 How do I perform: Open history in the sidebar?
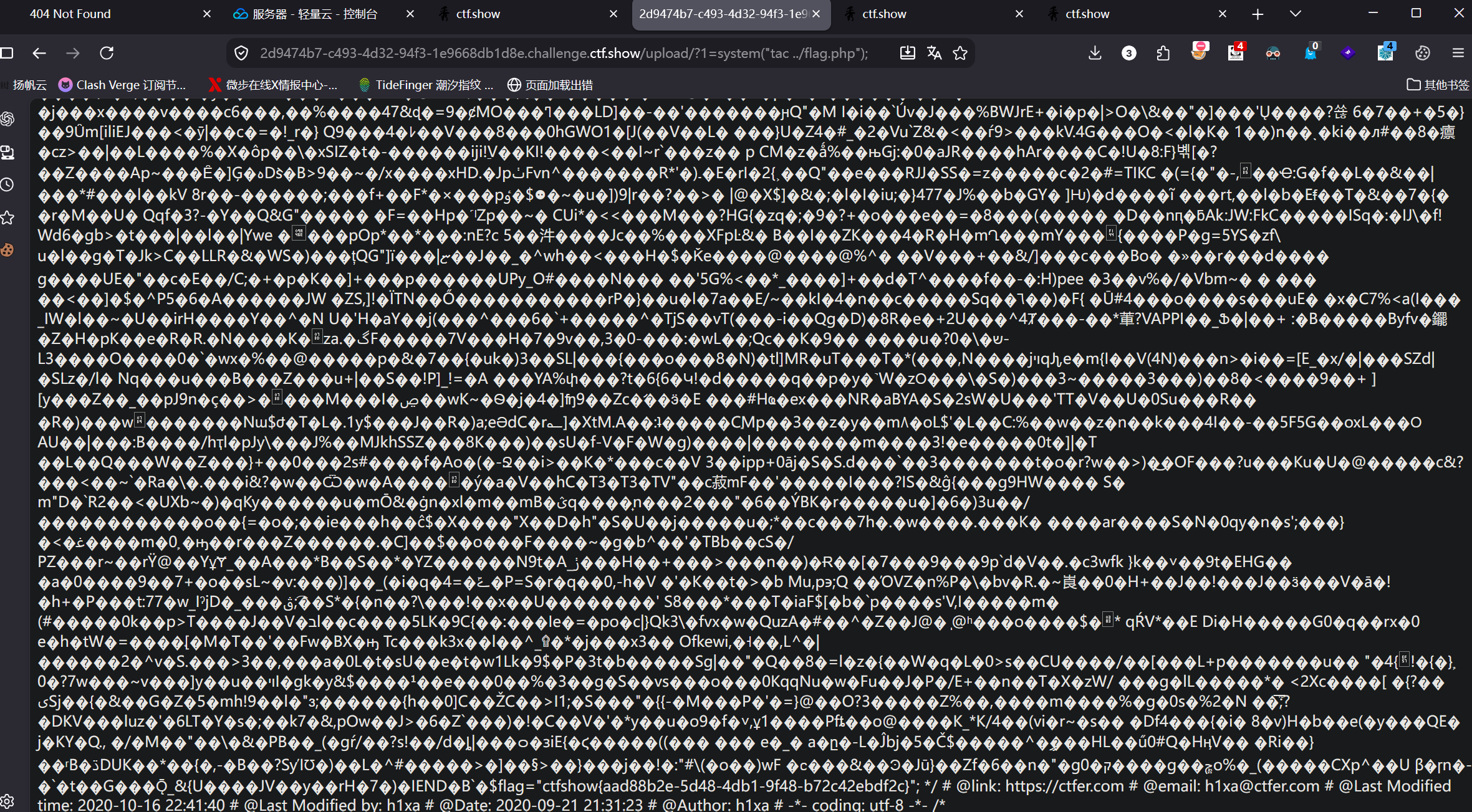[7, 184]
